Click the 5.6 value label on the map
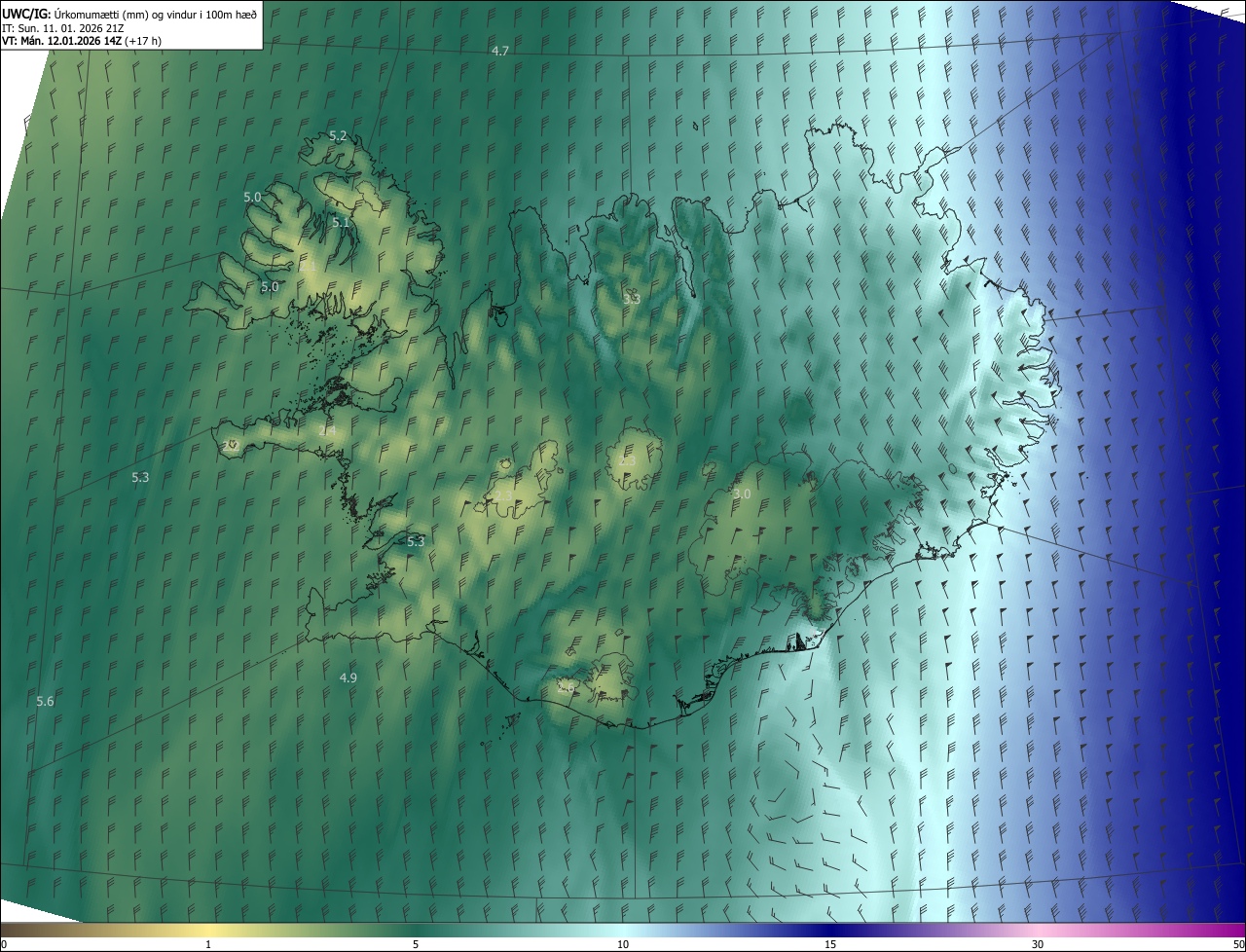1246x952 pixels. pos(45,702)
